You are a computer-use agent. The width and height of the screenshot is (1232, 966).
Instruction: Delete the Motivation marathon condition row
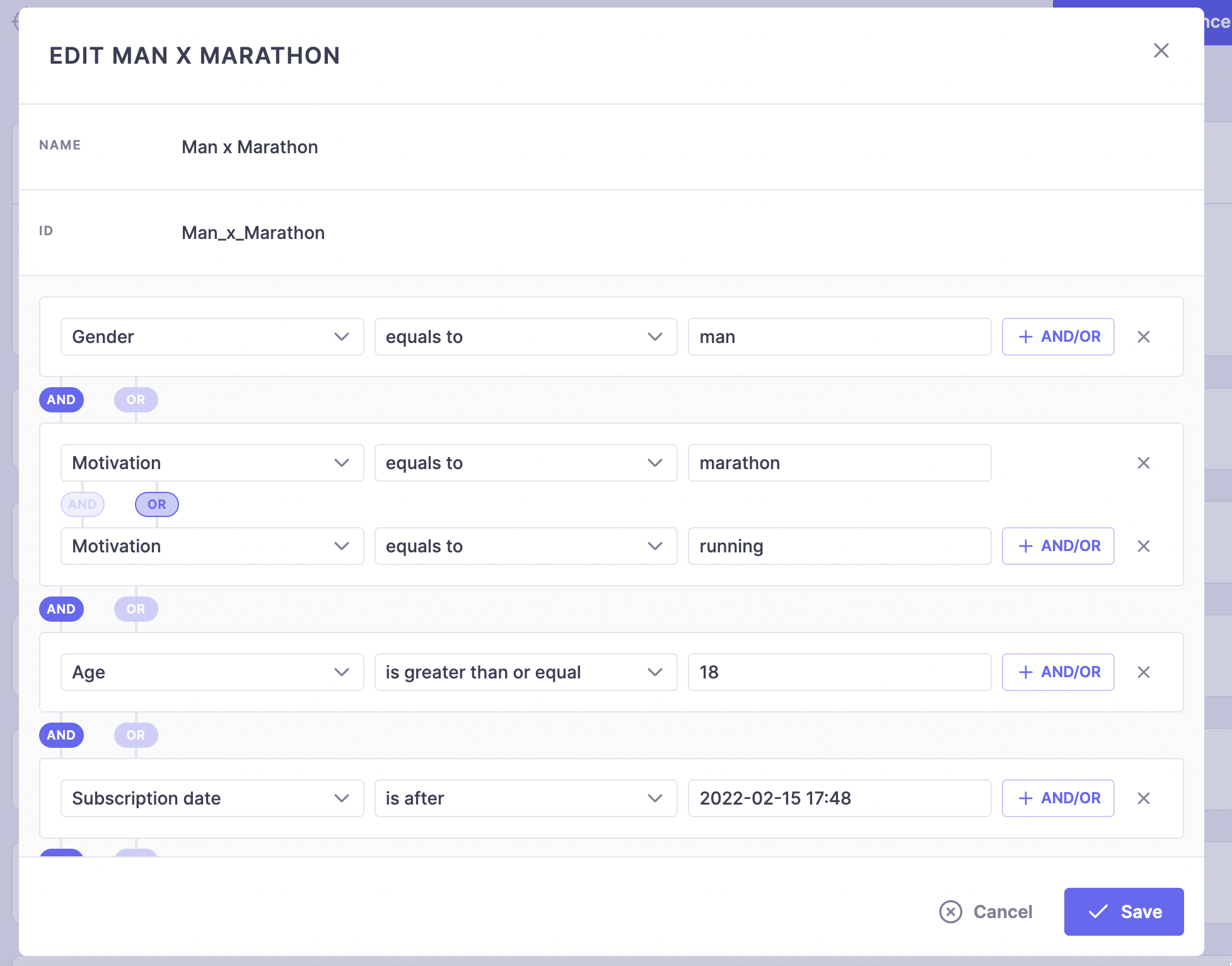click(x=1143, y=463)
